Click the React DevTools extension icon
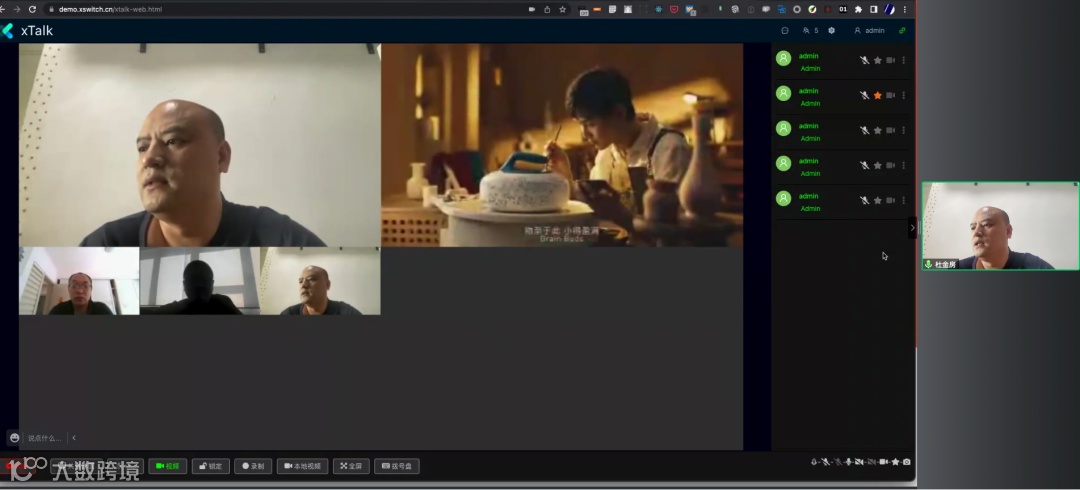Image resolution: width=1080 pixels, height=490 pixels. [x=658, y=9]
